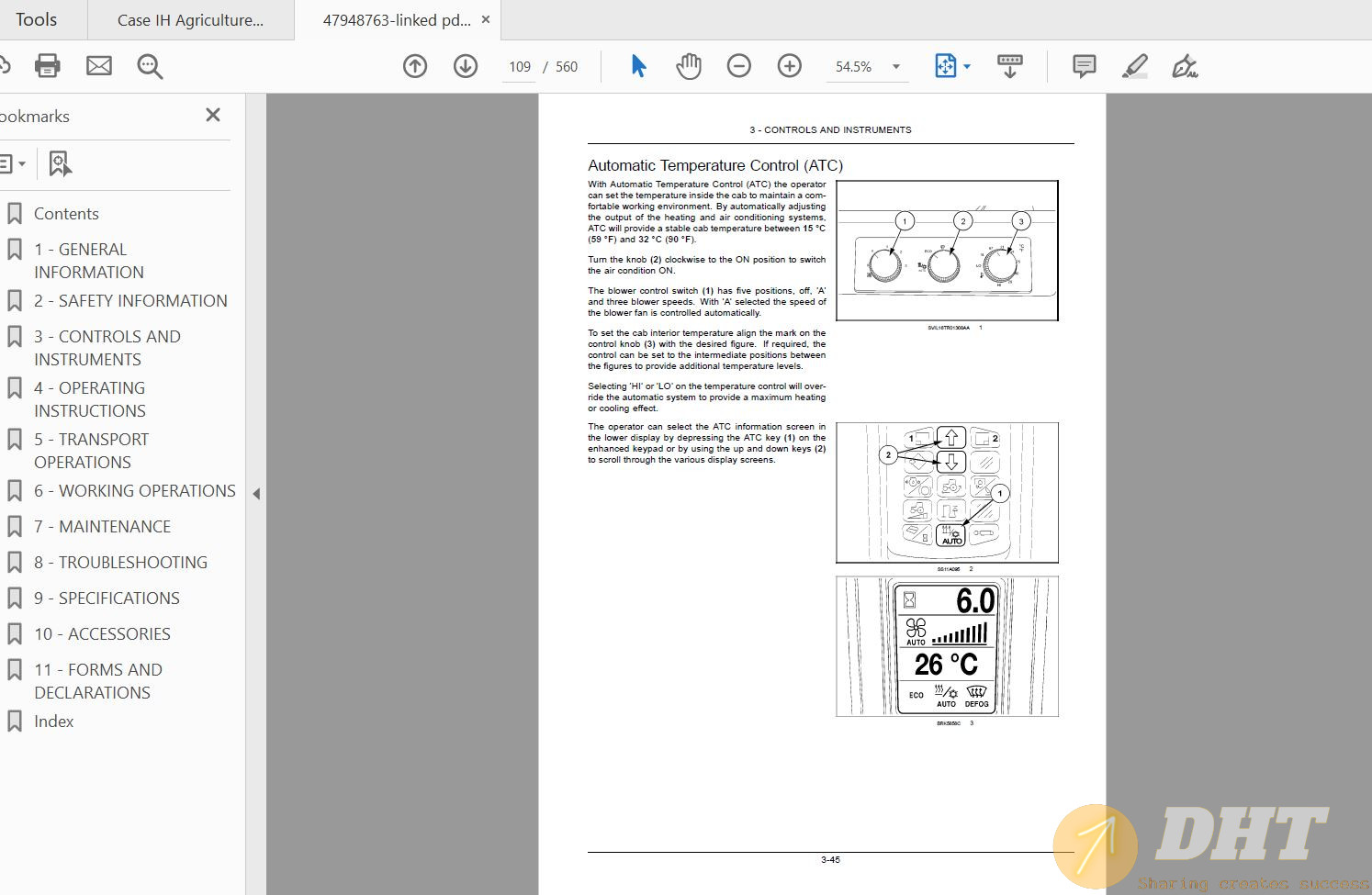This screenshot has height=895, width=1372.
Task: Zoom in using the plus icon
Action: click(789, 66)
